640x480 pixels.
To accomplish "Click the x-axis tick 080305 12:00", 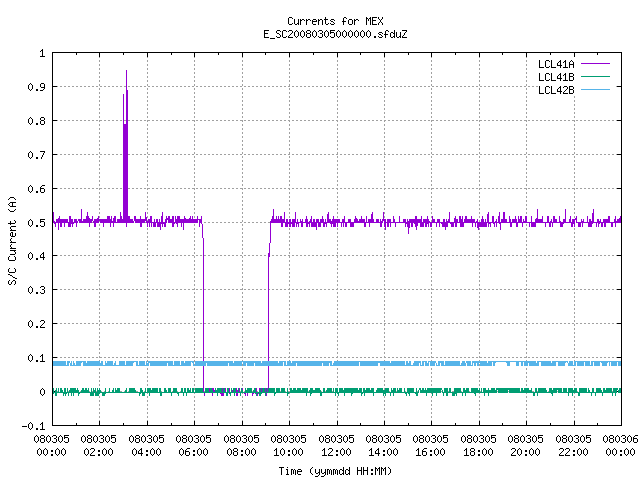I will coord(336,445).
